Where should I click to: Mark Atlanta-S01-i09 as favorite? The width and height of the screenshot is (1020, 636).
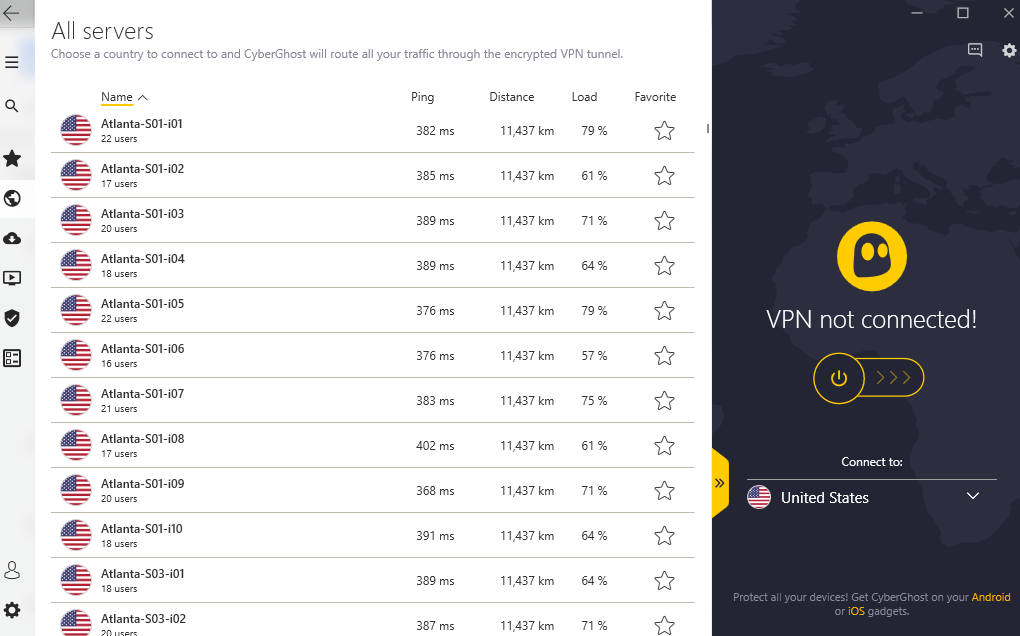[664, 491]
